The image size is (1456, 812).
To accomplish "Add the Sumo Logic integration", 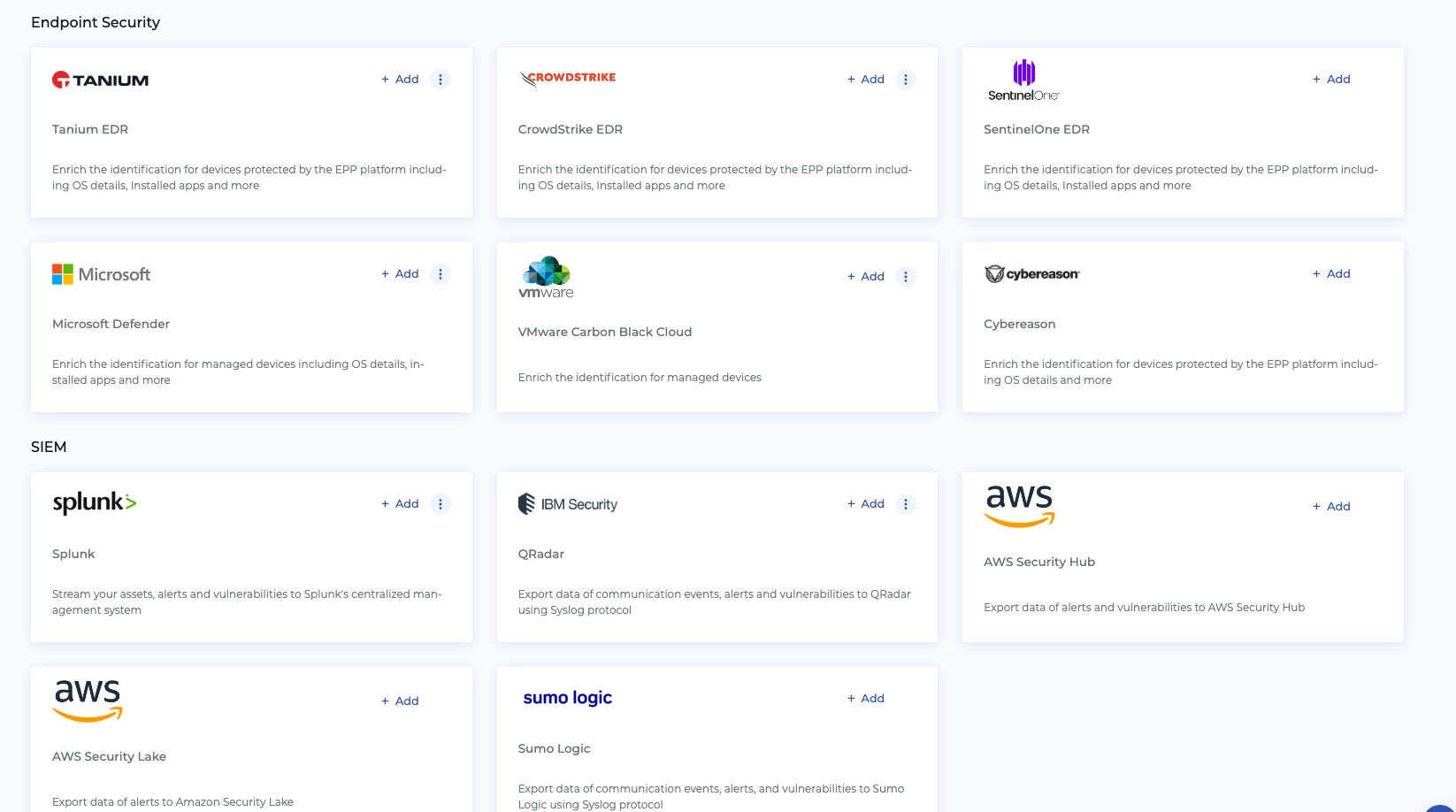I will 866,699.
